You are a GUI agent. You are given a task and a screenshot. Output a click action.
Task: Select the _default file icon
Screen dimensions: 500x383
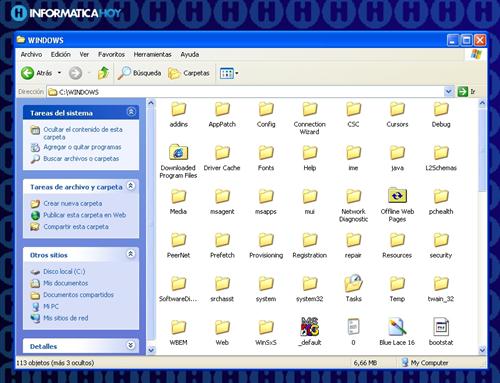pos(310,327)
